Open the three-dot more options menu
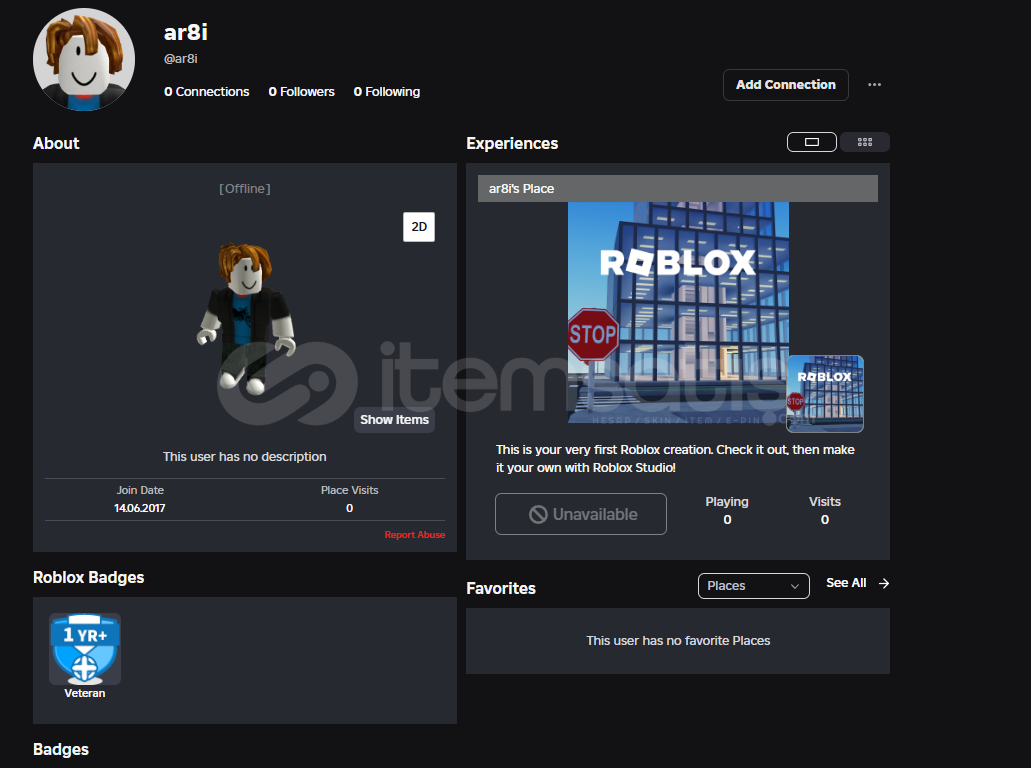The width and height of the screenshot is (1031, 768). [874, 85]
